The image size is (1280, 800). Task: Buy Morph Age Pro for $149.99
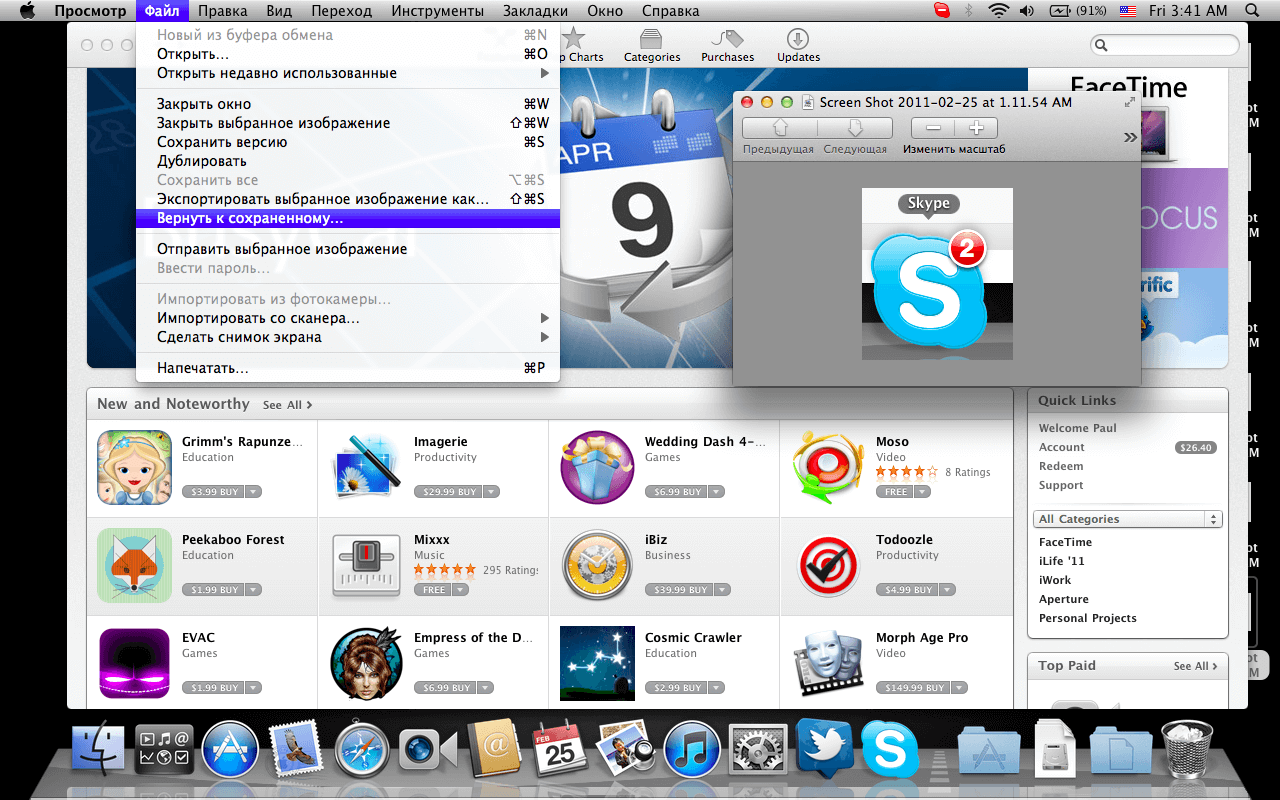pos(912,688)
